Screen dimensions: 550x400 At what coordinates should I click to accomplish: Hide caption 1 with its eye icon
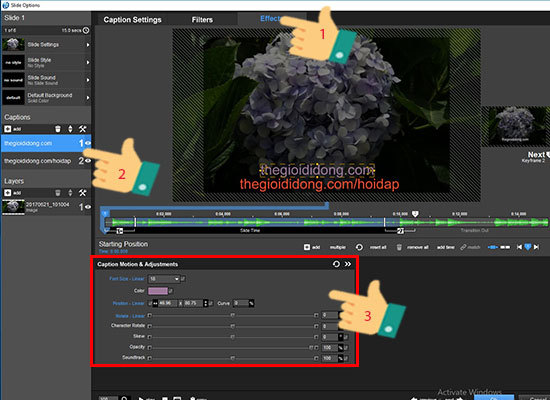88,143
